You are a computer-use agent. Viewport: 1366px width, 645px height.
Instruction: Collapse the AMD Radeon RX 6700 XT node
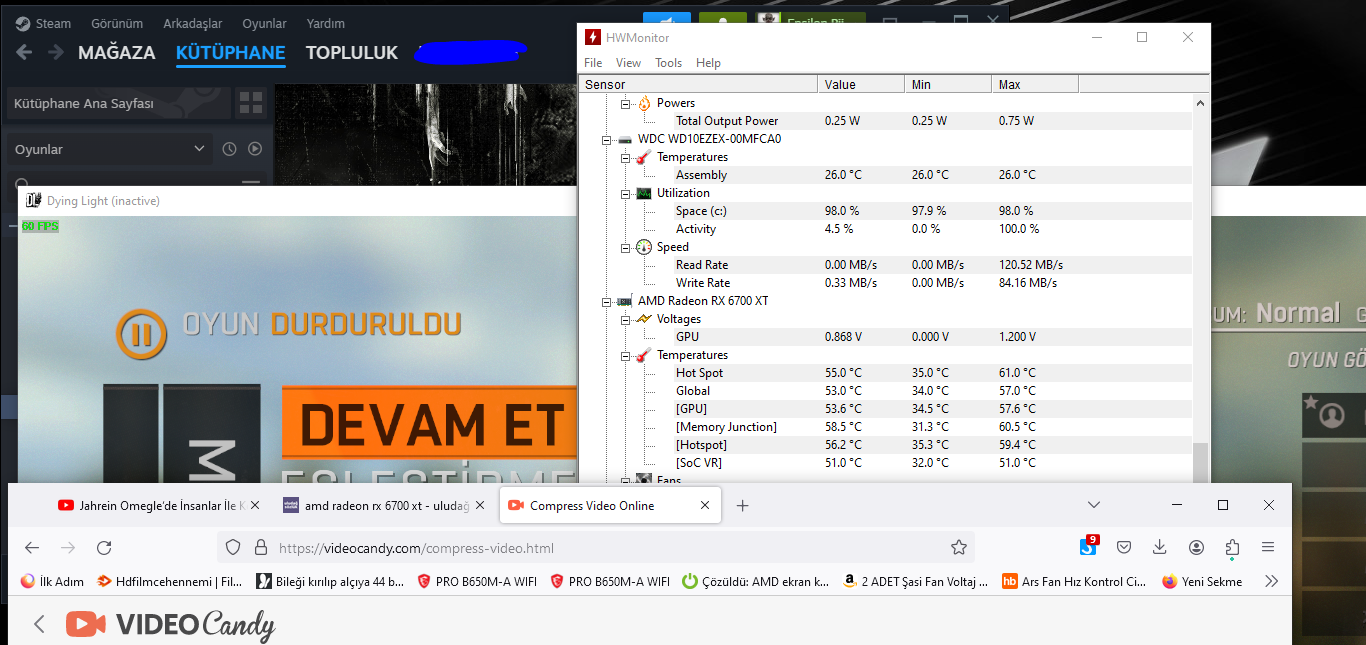[x=607, y=301]
